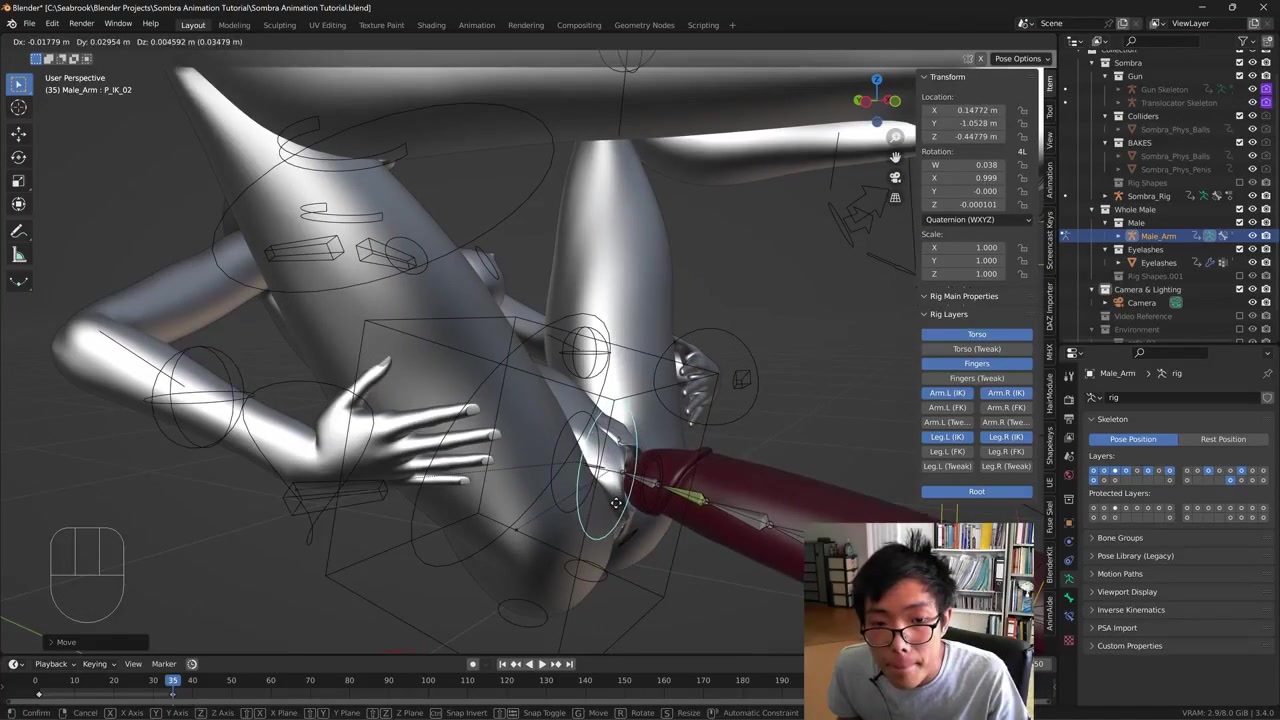
Task: Select the Scale tool in viewport toolbar
Action: 18,180
